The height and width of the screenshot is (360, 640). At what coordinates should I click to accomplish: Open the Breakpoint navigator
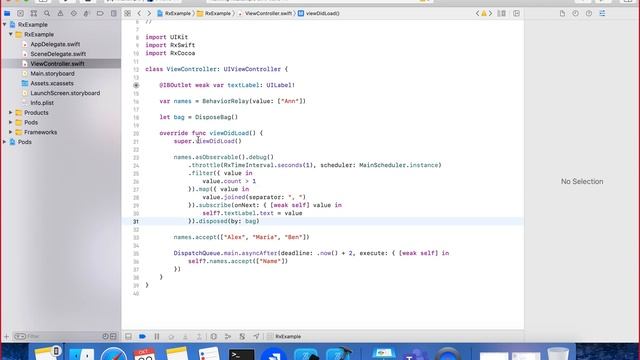pyautogui.click(x=100, y=13)
